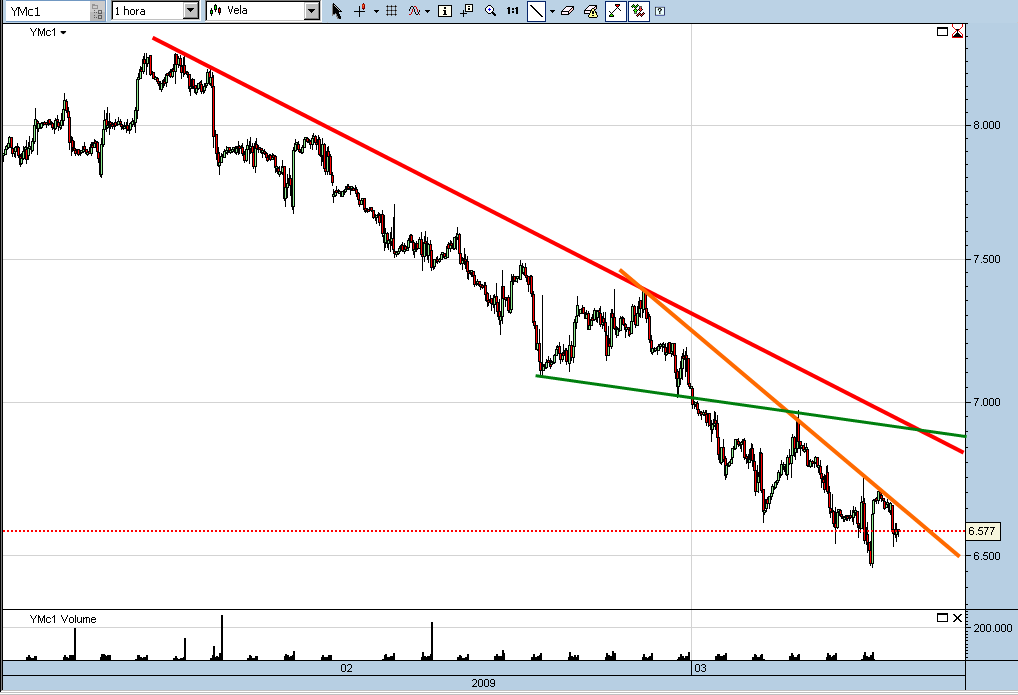Click the add analysis indicator icon
The height and width of the screenshot is (695, 1018).
(x=414, y=11)
